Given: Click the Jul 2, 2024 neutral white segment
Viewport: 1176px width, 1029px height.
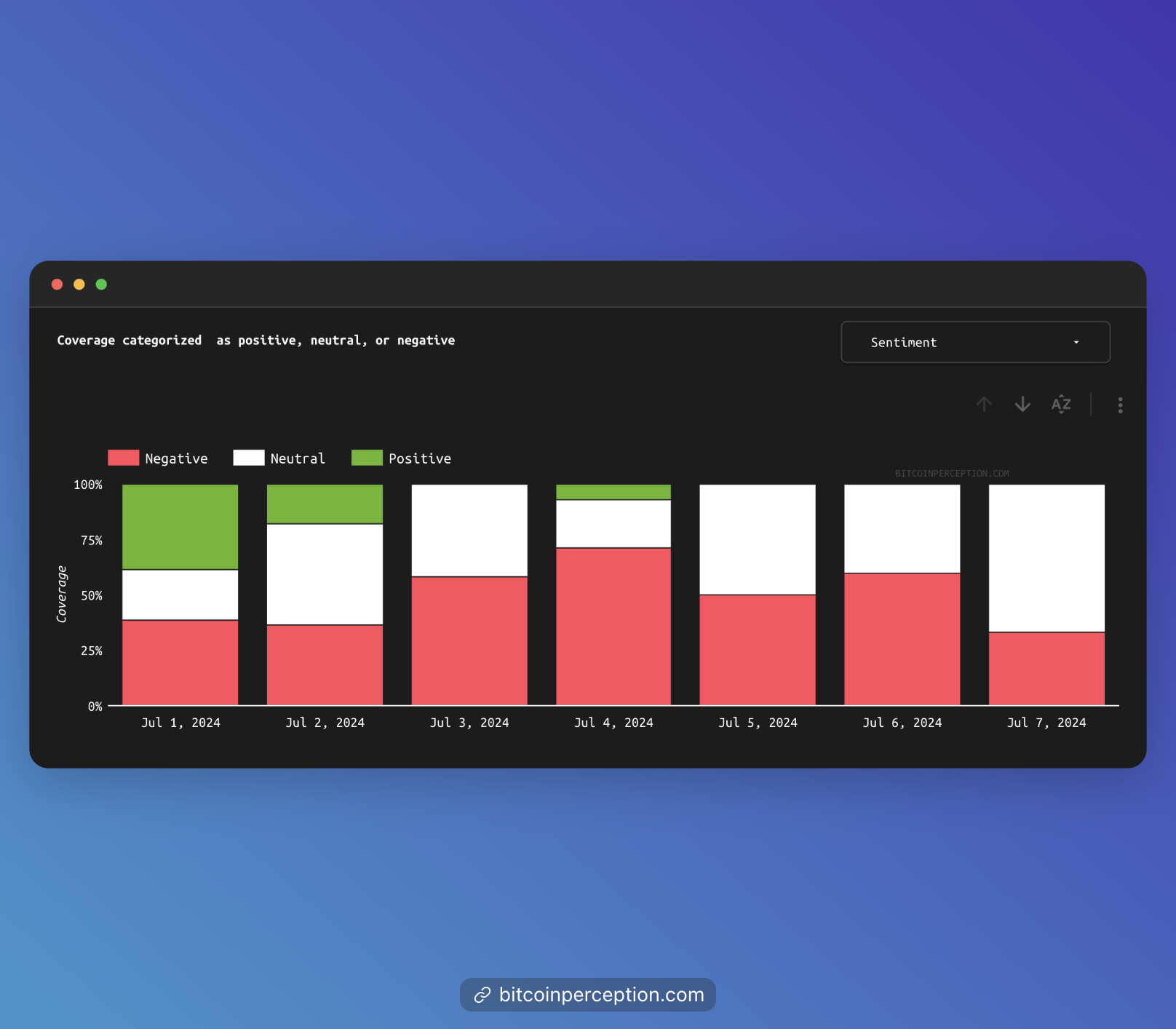Looking at the screenshot, I should (x=325, y=574).
